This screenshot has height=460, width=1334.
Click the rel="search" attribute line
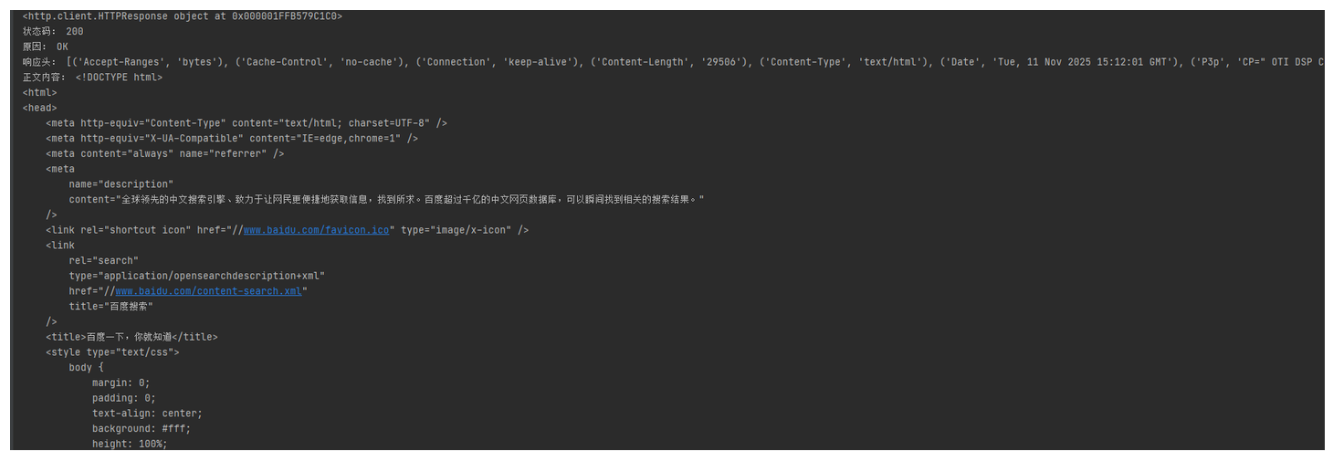point(103,261)
